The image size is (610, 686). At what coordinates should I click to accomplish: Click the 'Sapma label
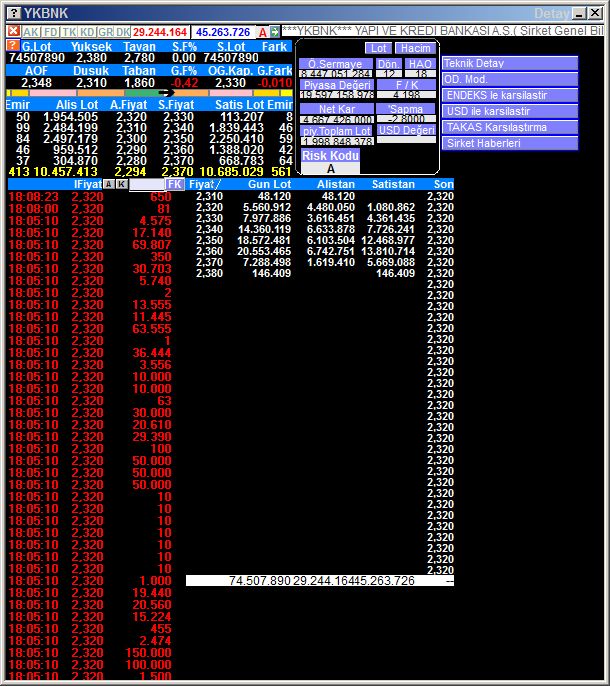pos(406,109)
